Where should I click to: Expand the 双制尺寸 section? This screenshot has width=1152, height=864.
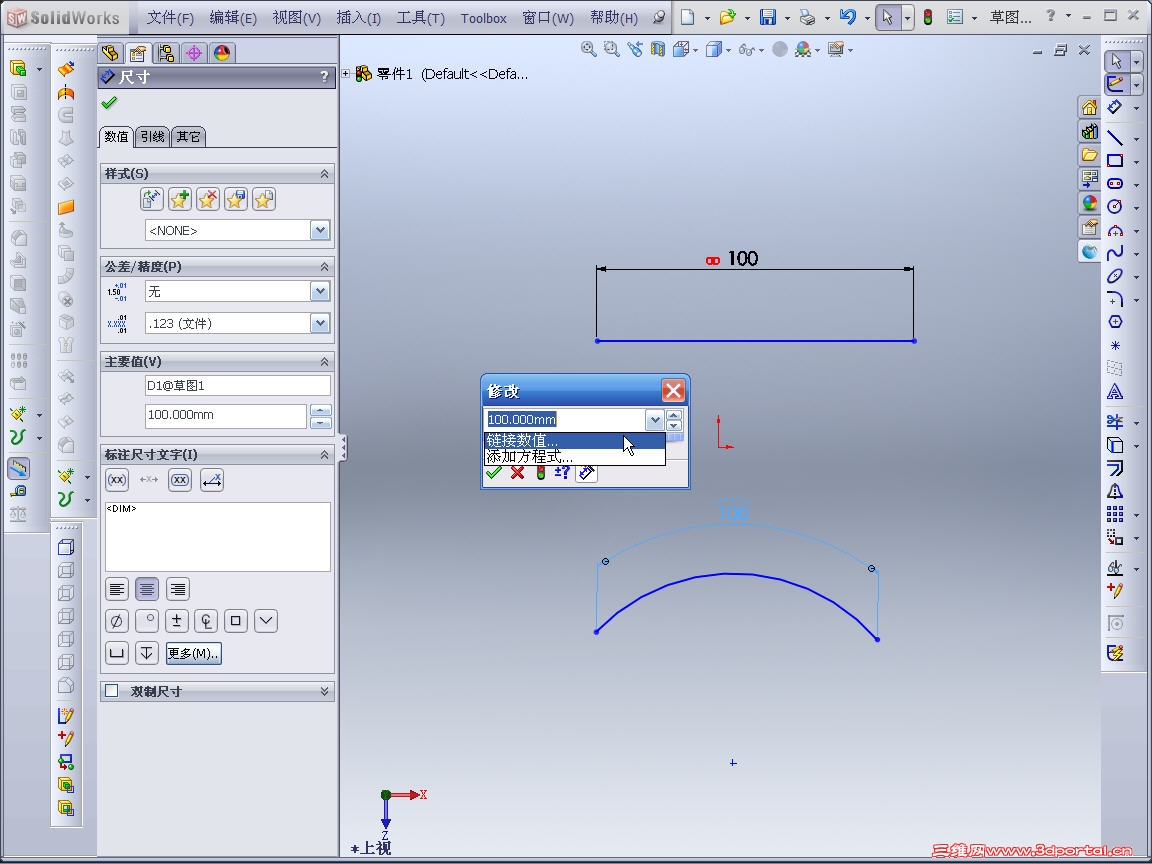pyautogui.click(x=324, y=691)
